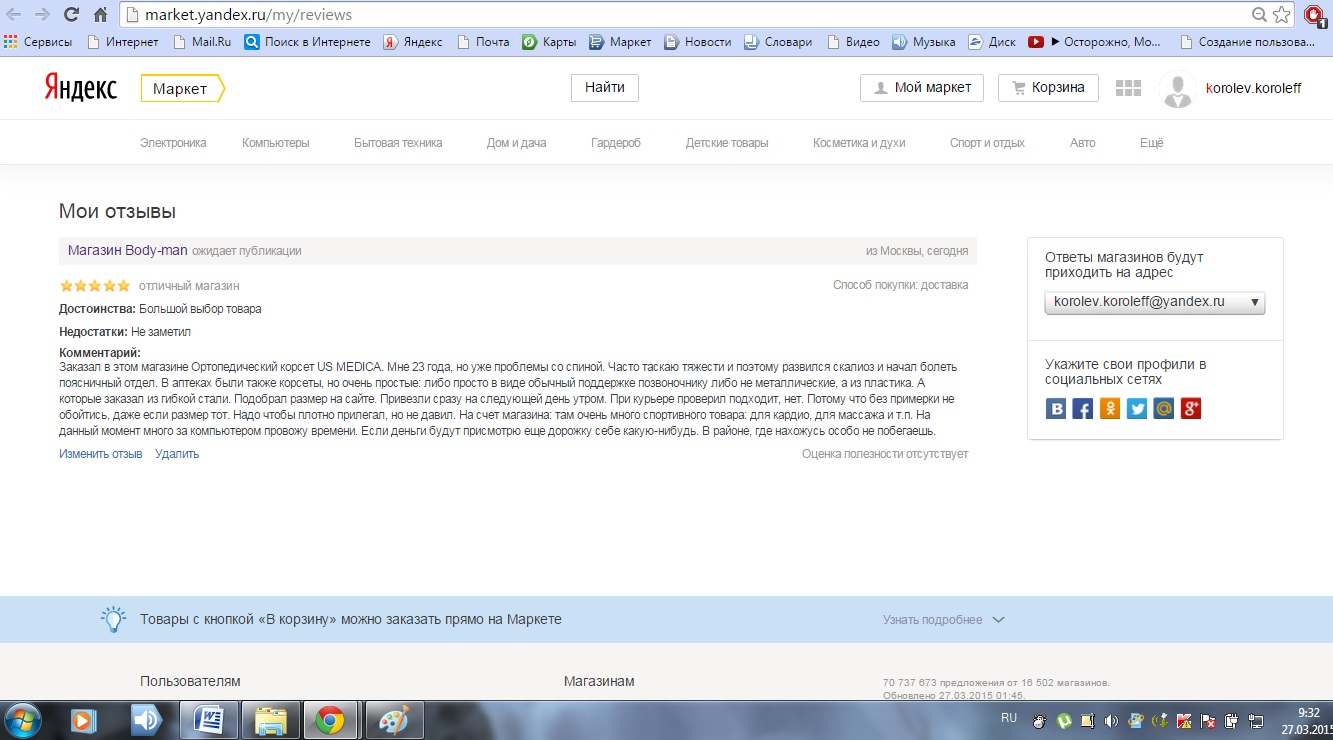Screen dimensions: 1333x740
Task: Link the Facebook social profile
Action: click(x=1083, y=408)
